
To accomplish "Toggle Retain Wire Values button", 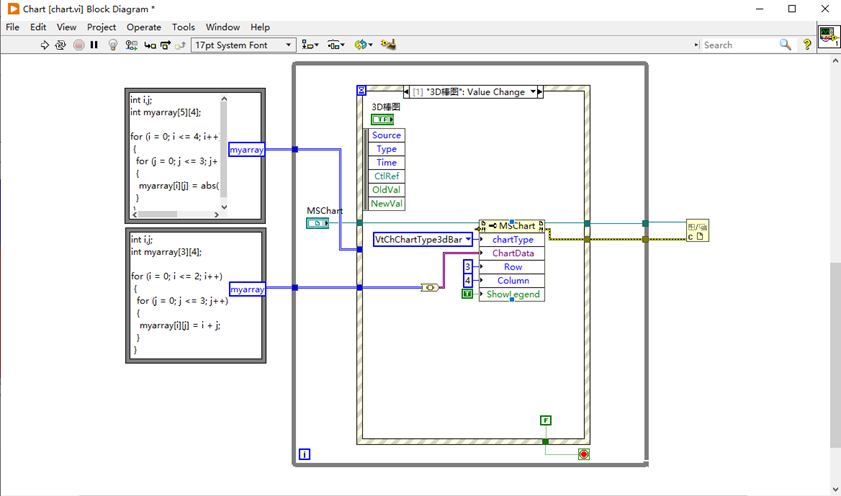I will click(x=131, y=45).
